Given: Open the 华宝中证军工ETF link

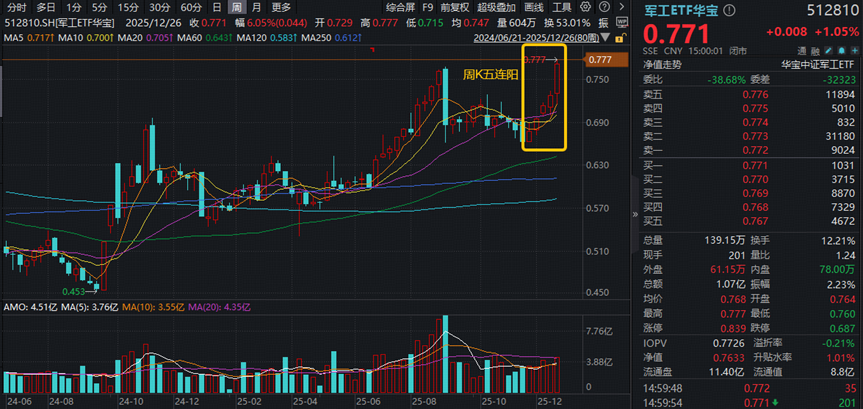Looking at the screenshot, I should coord(820,62).
